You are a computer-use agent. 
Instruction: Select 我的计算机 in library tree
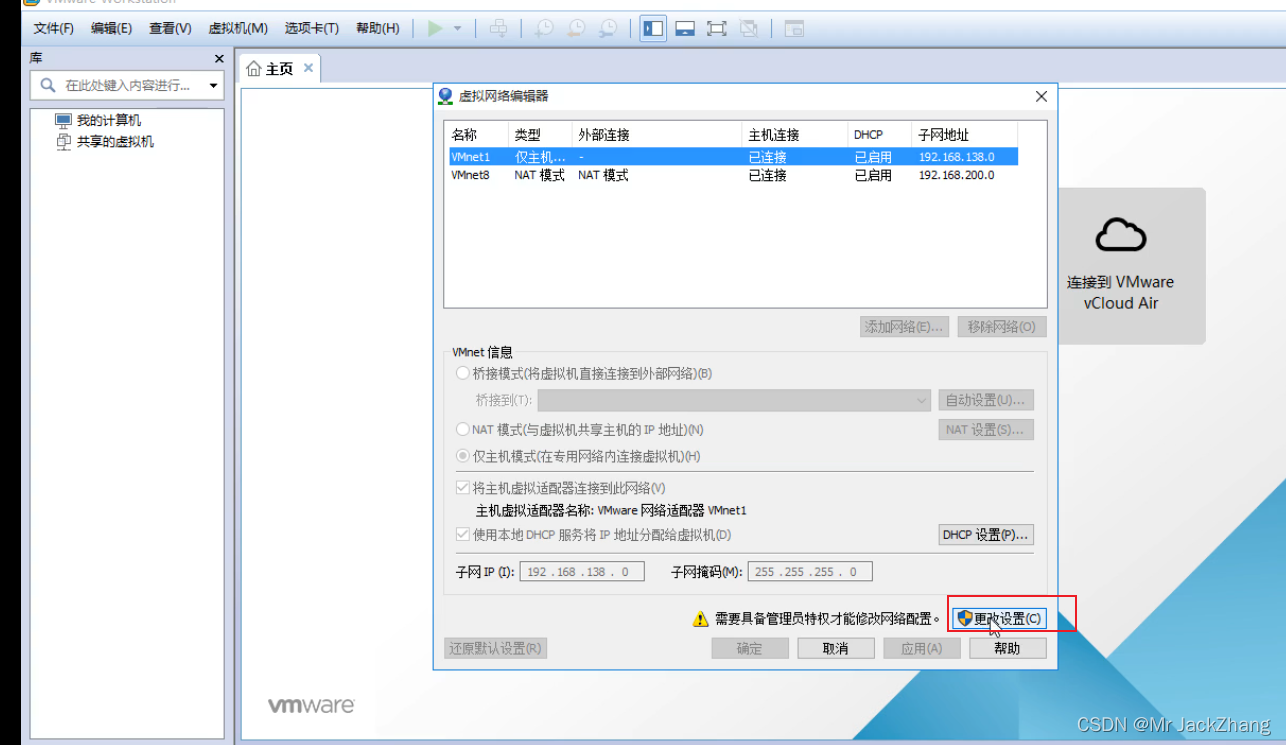pyautogui.click(x=109, y=120)
